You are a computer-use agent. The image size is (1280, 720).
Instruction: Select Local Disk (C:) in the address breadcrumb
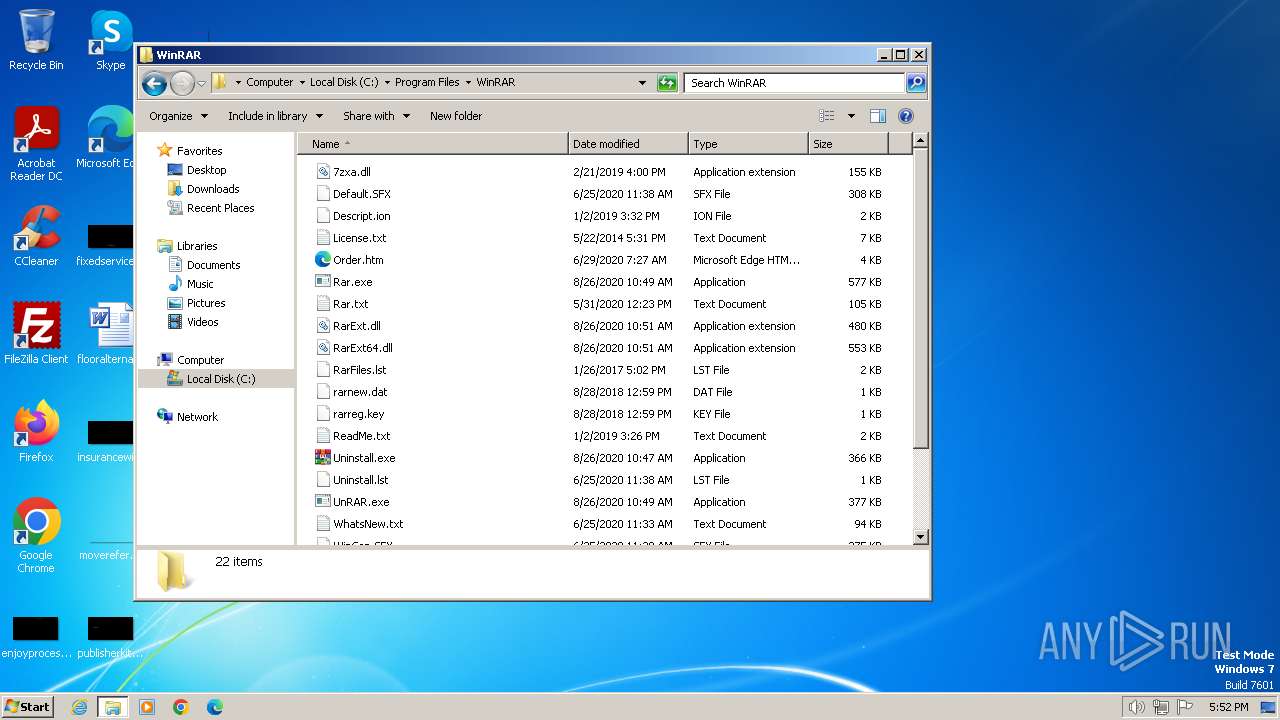click(x=344, y=83)
